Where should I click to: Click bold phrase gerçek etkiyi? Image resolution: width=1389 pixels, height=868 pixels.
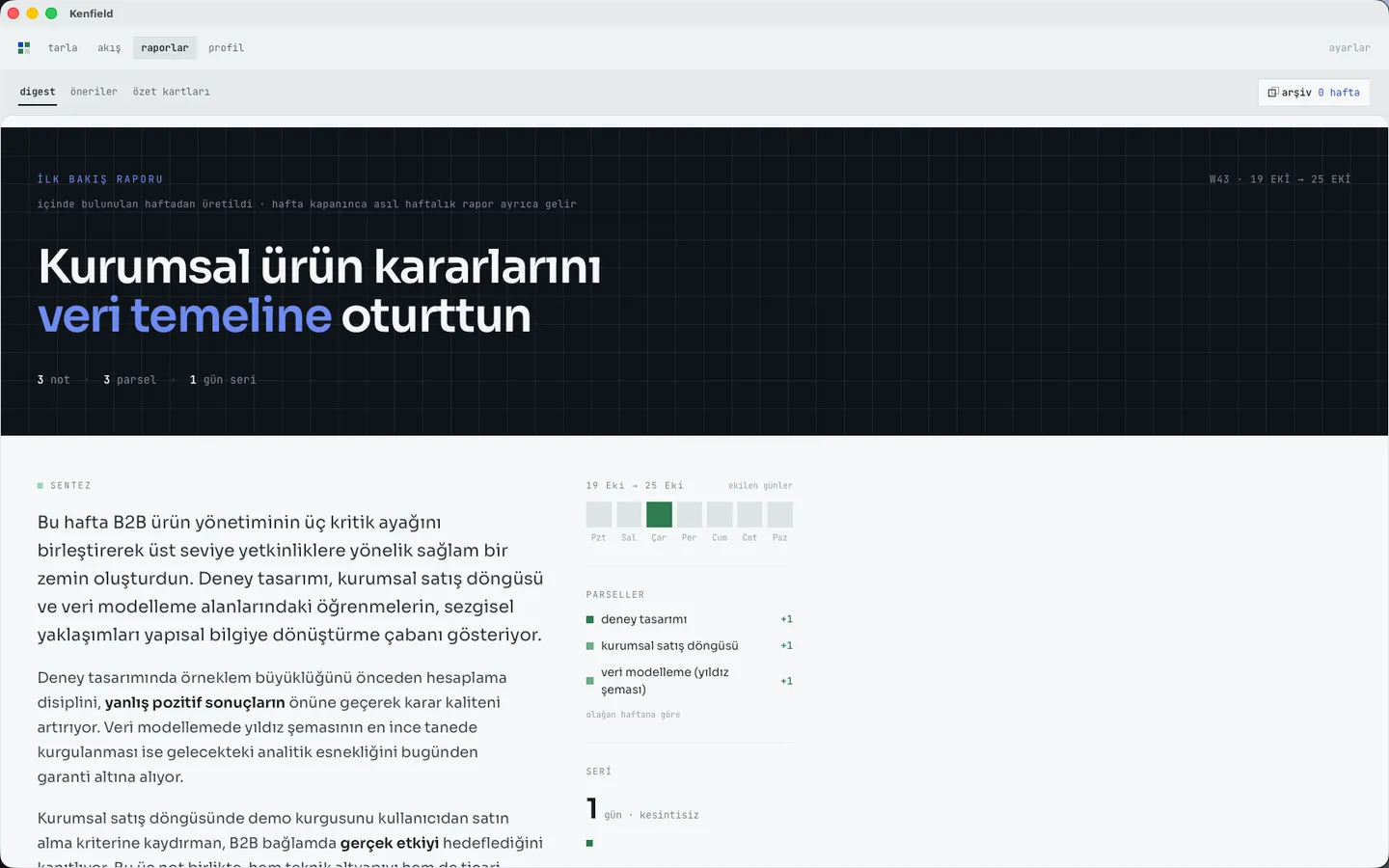click(390, 843)
